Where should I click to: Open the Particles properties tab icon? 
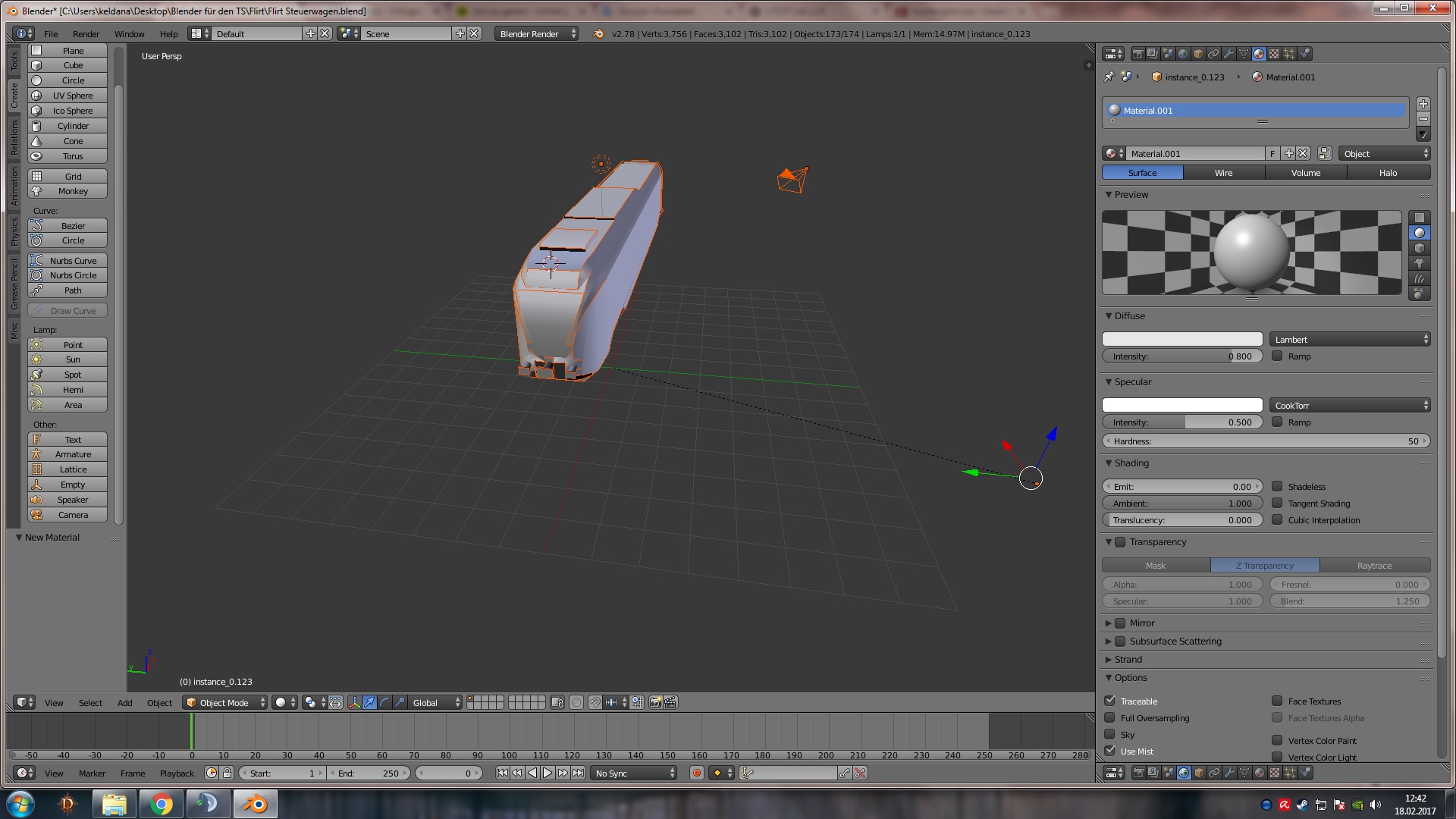click(1289, 54)
